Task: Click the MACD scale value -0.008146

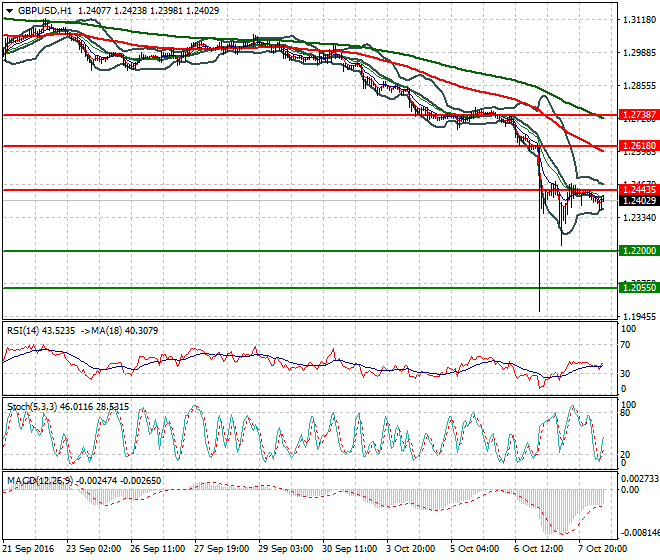Action: coord(640,533)
